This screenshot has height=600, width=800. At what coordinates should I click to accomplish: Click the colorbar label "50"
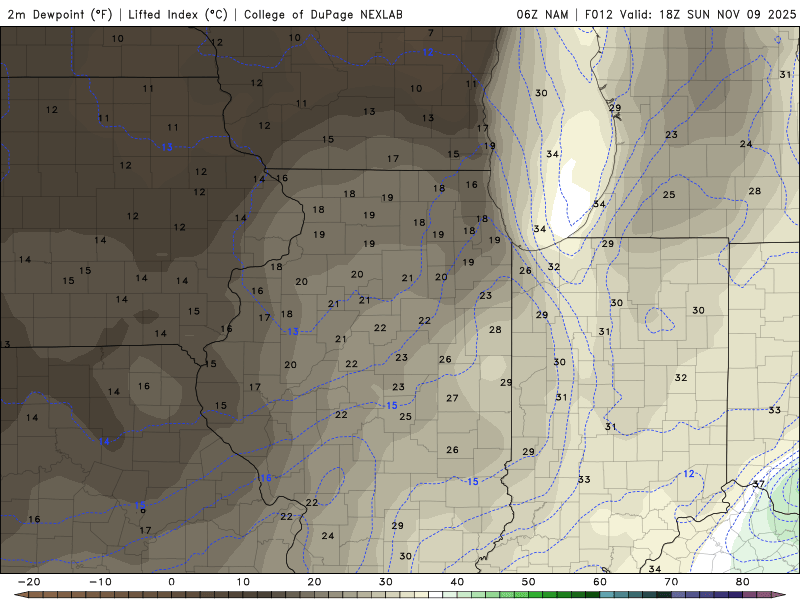(529, 582)
